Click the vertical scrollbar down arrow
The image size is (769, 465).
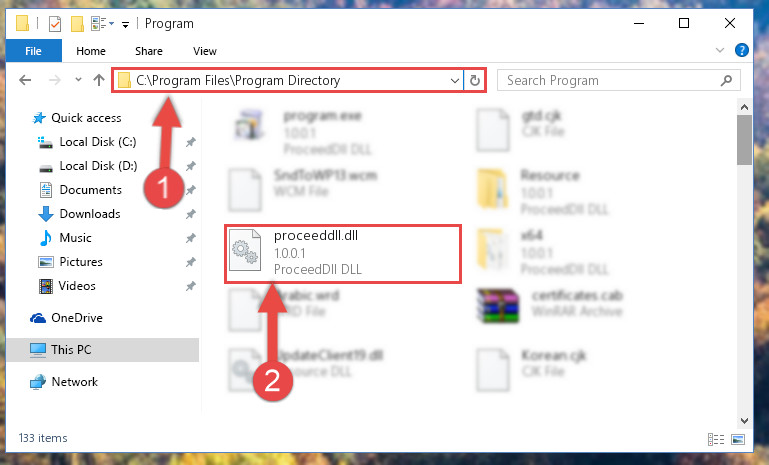(744, 421)
